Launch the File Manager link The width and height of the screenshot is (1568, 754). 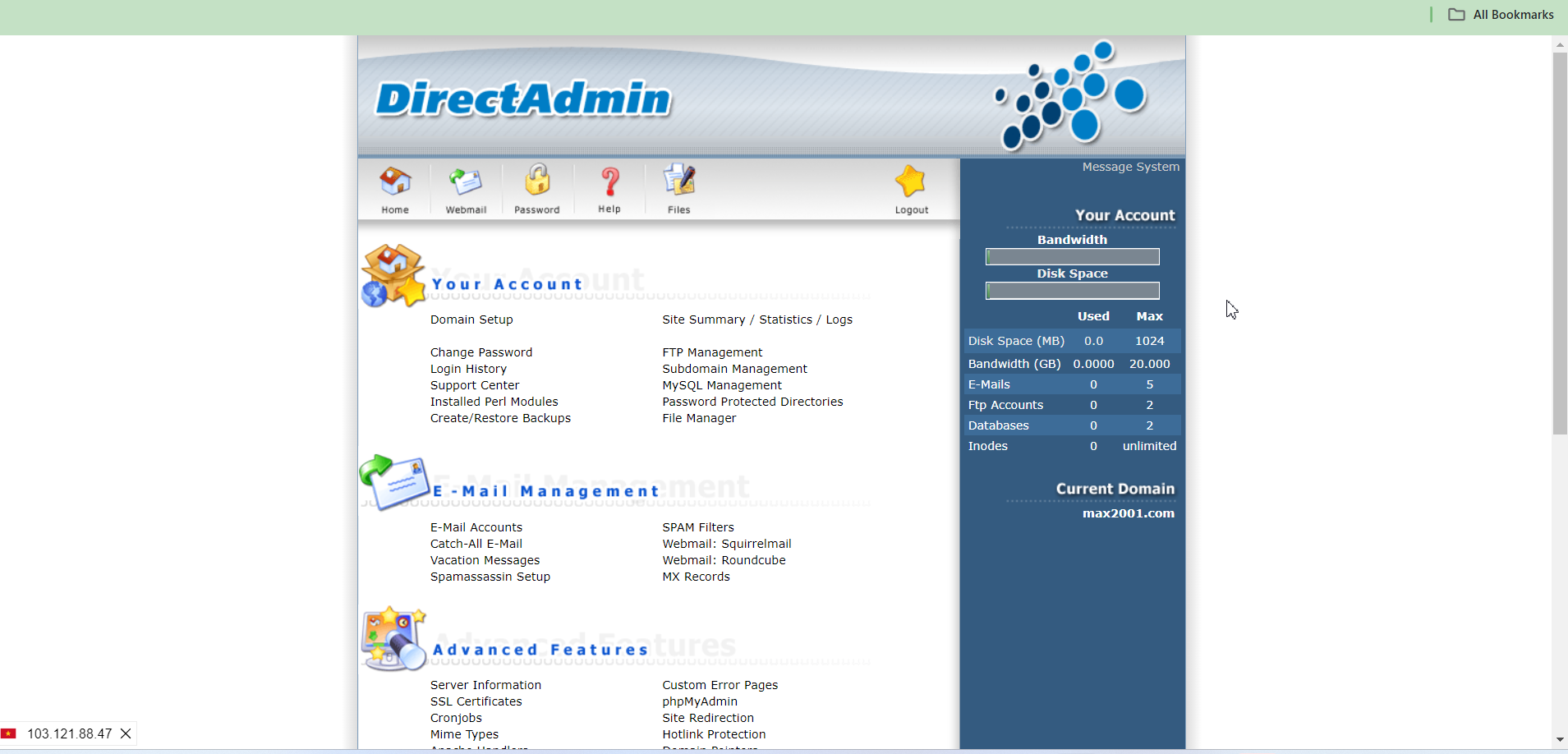coord(699,418)
